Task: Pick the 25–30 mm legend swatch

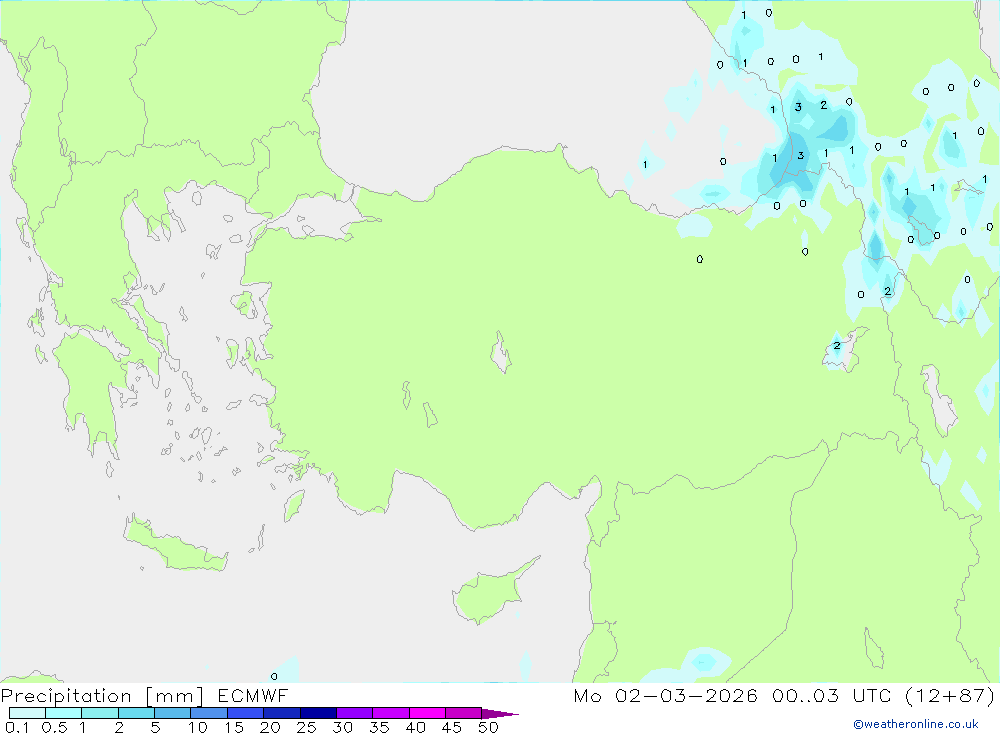Action: click(x=318, y=713)
